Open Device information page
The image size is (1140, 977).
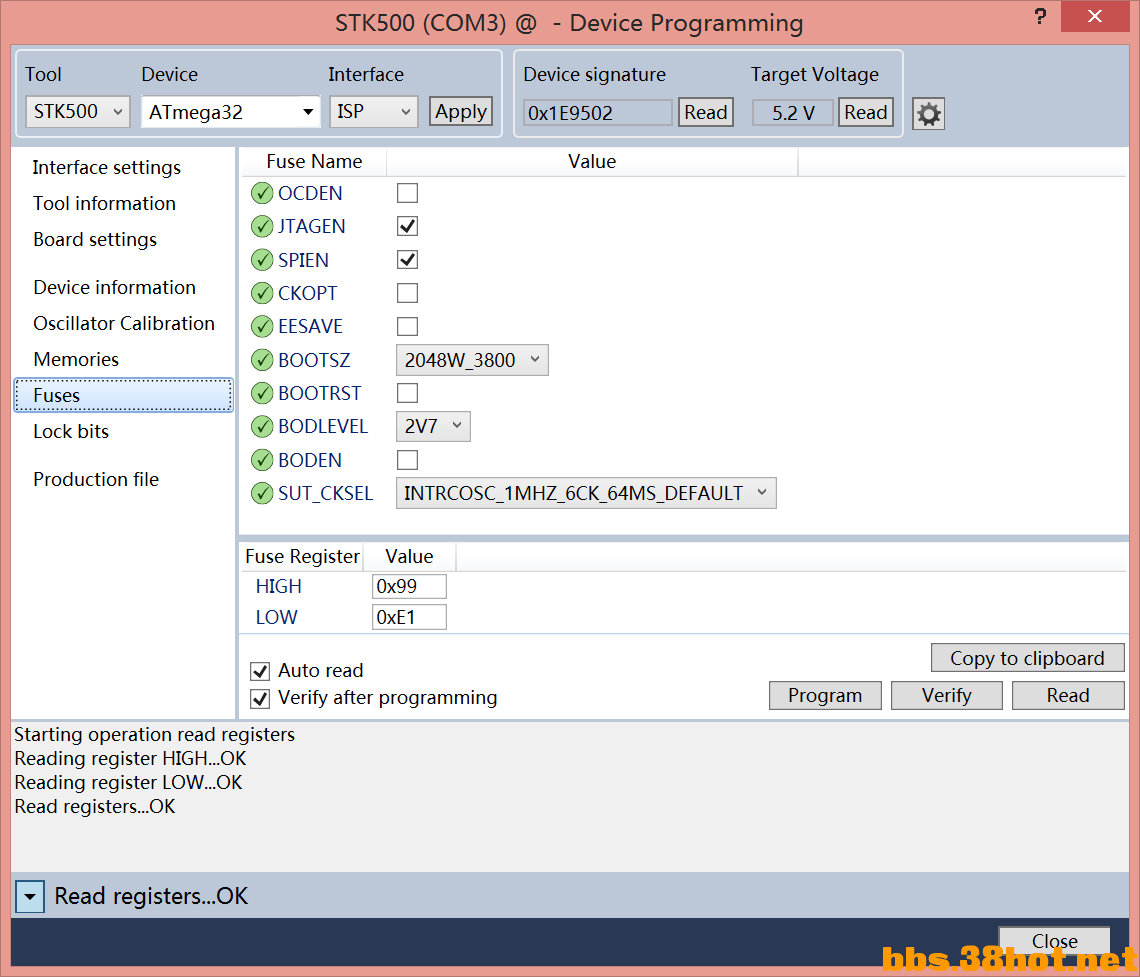115,288
